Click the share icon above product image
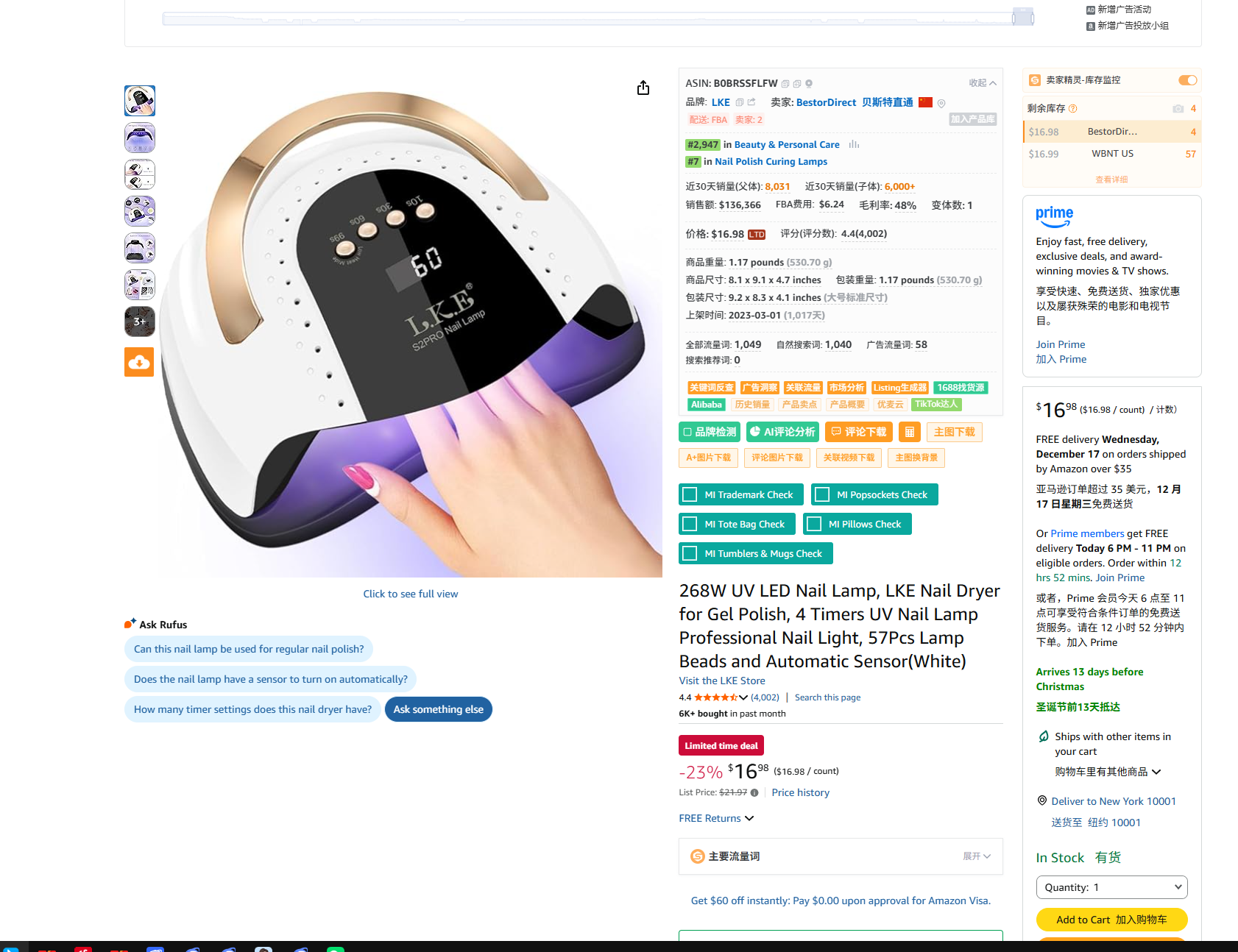 click(643, 88)
